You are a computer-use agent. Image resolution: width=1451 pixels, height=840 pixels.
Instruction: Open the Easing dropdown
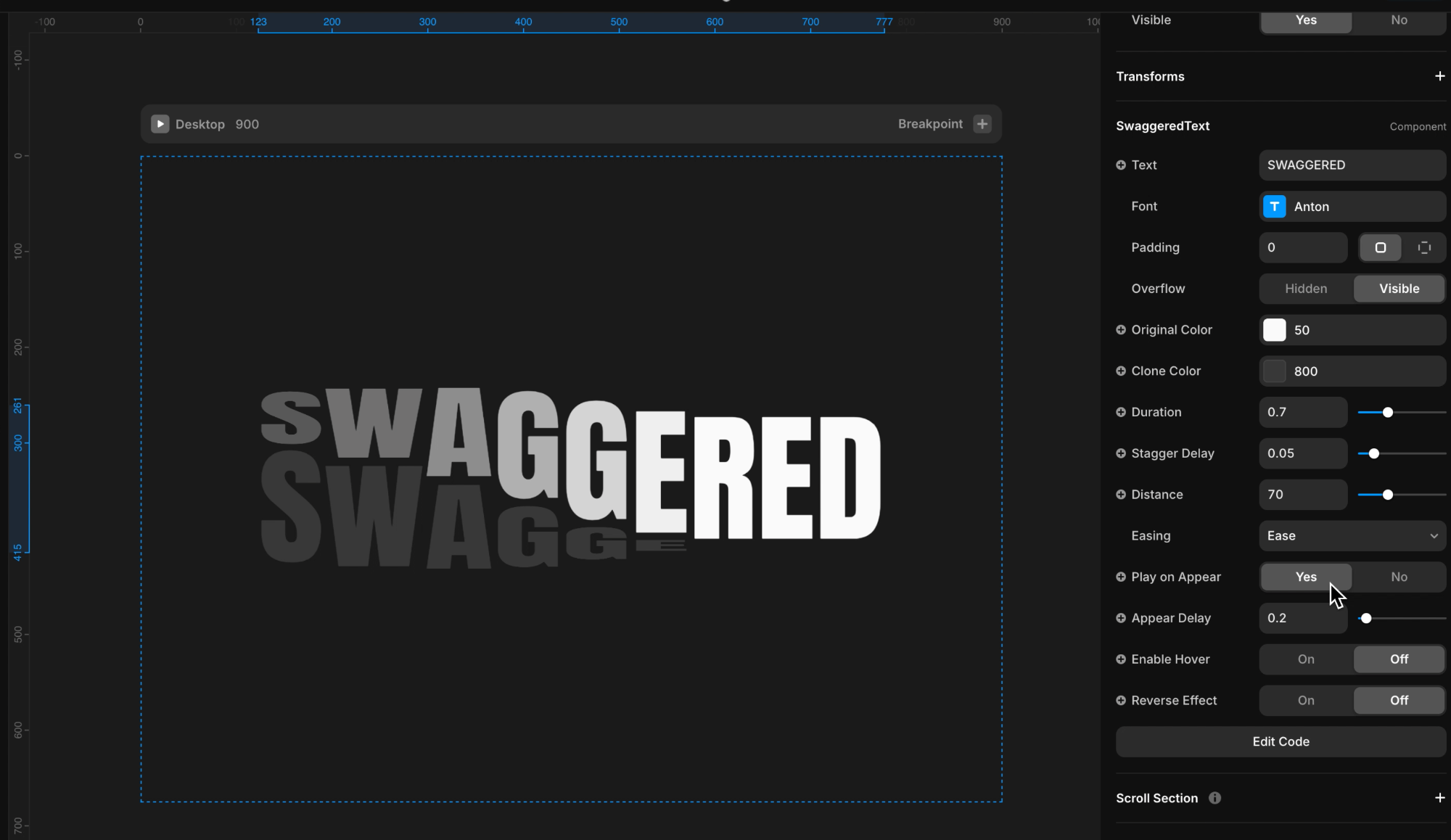tap(1352, 536)
